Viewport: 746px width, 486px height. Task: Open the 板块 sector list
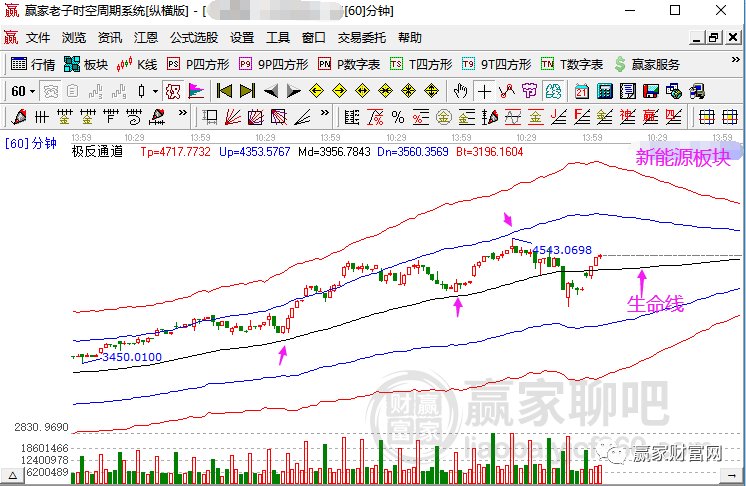tap(86, 64)
